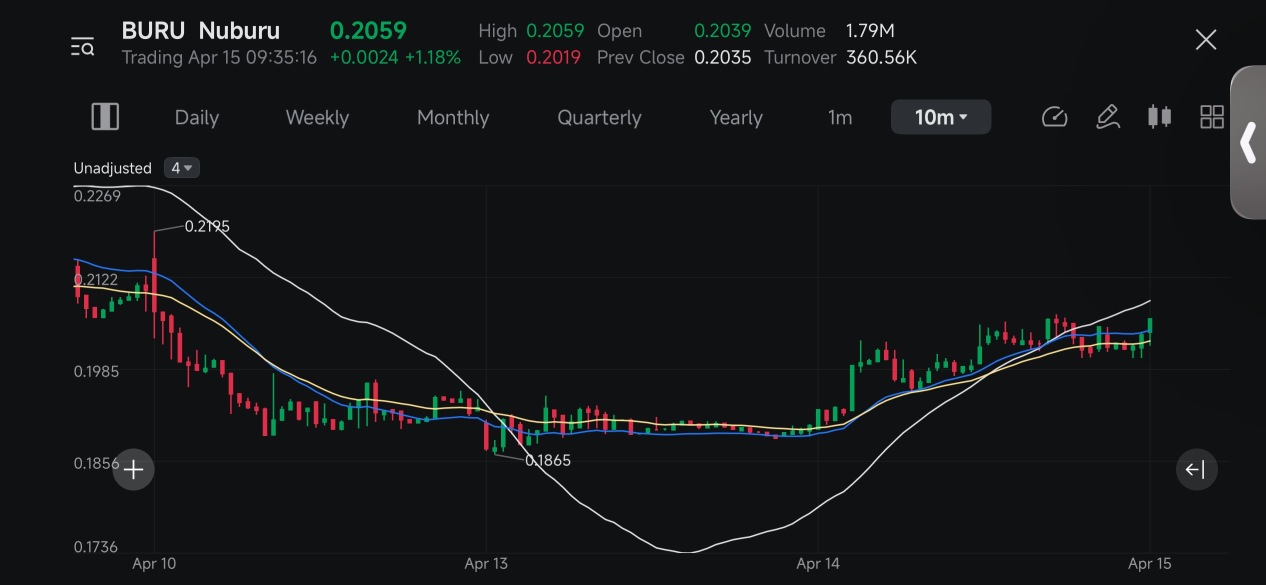
Task: Switch to 1m interval
Action: click(840, 118)
